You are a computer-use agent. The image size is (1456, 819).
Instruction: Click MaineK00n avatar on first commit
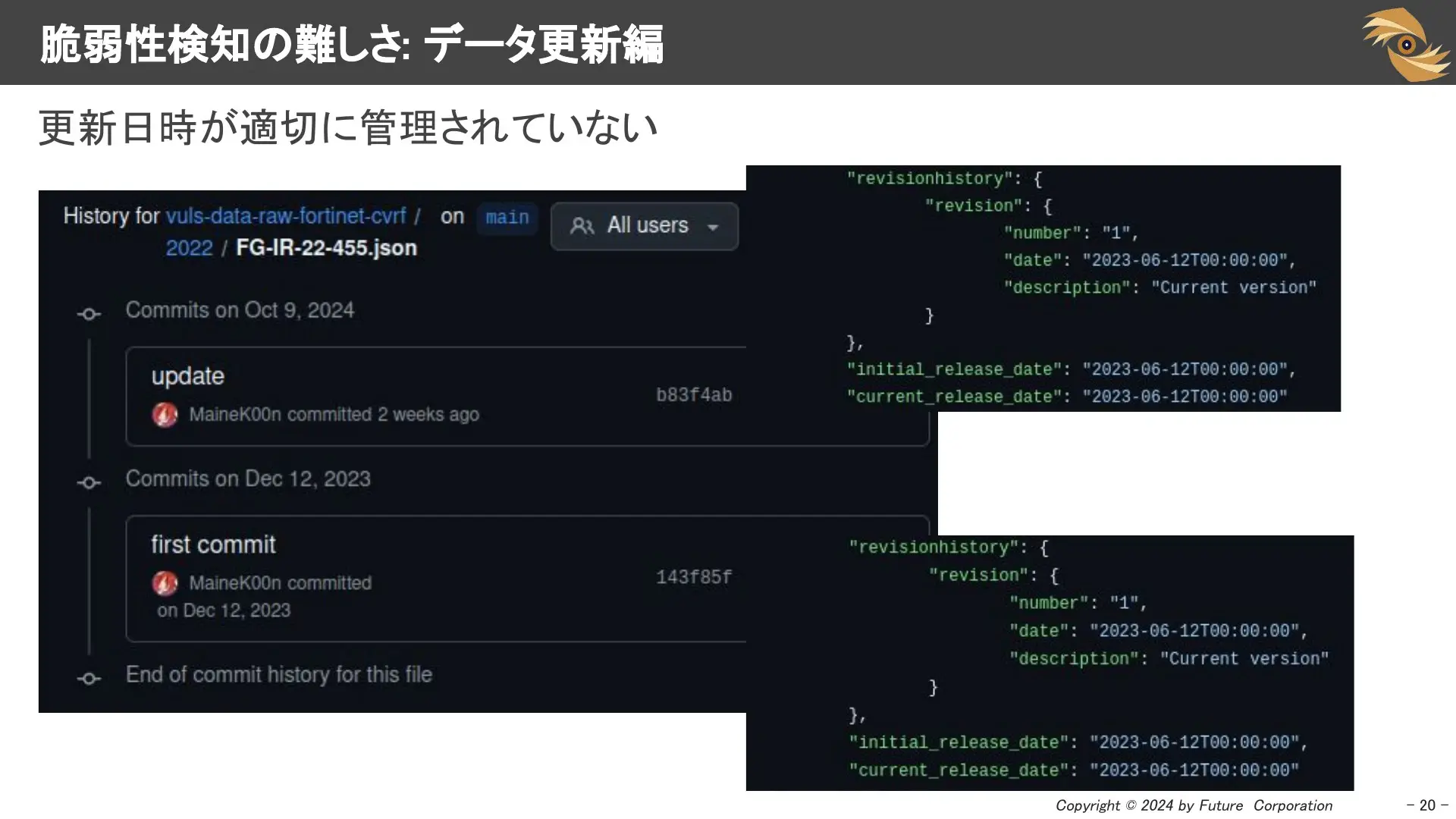(x=165, y=583)
